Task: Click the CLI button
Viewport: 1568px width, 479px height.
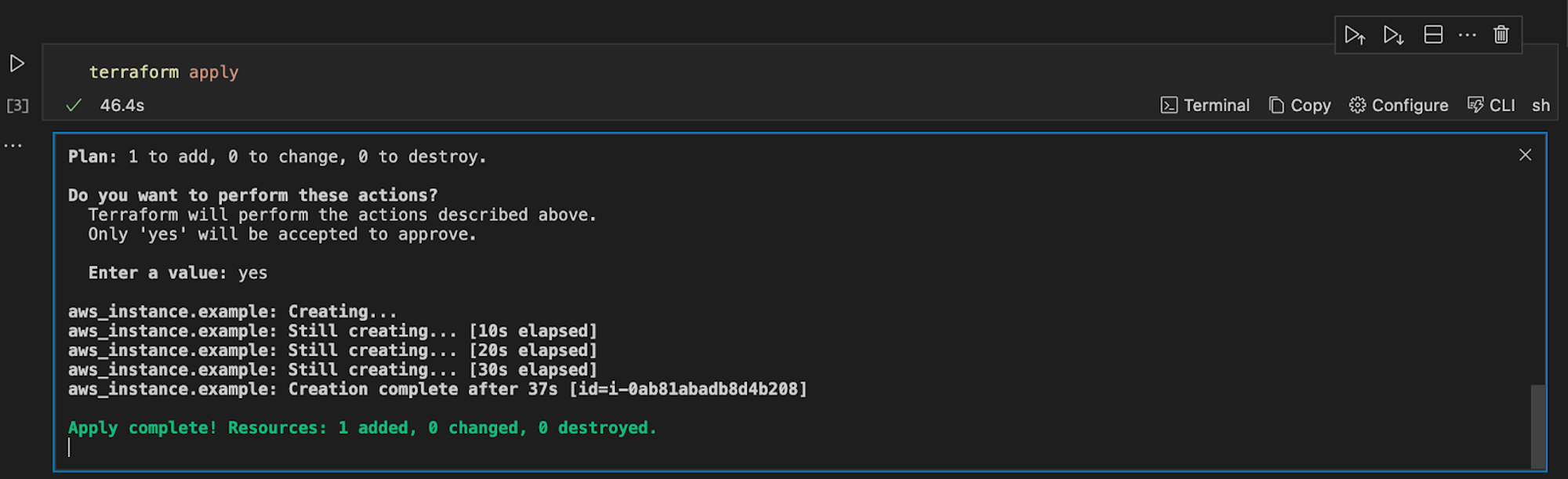Action: tap(1491, 105)
